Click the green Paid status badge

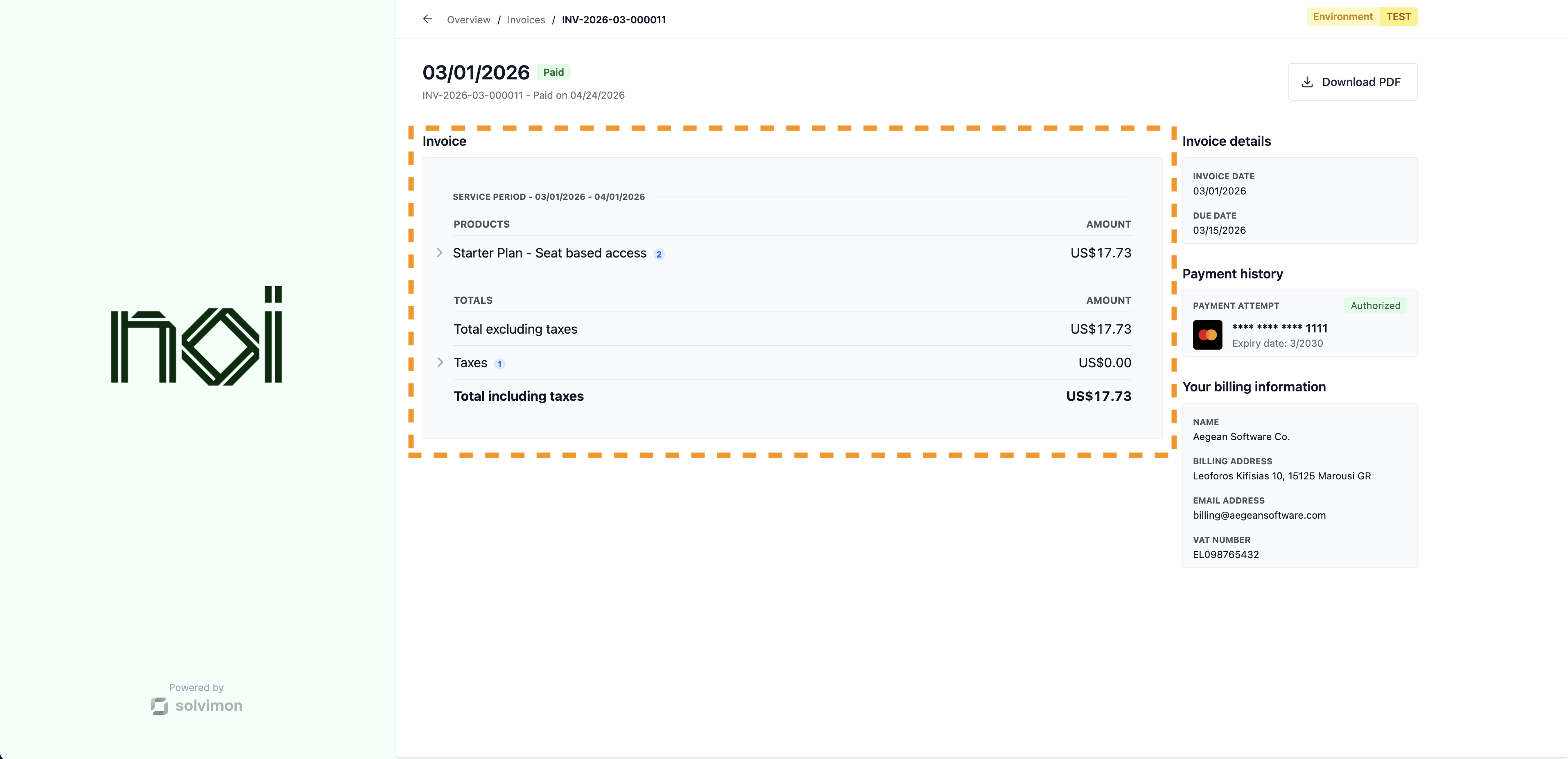point(553,72)
